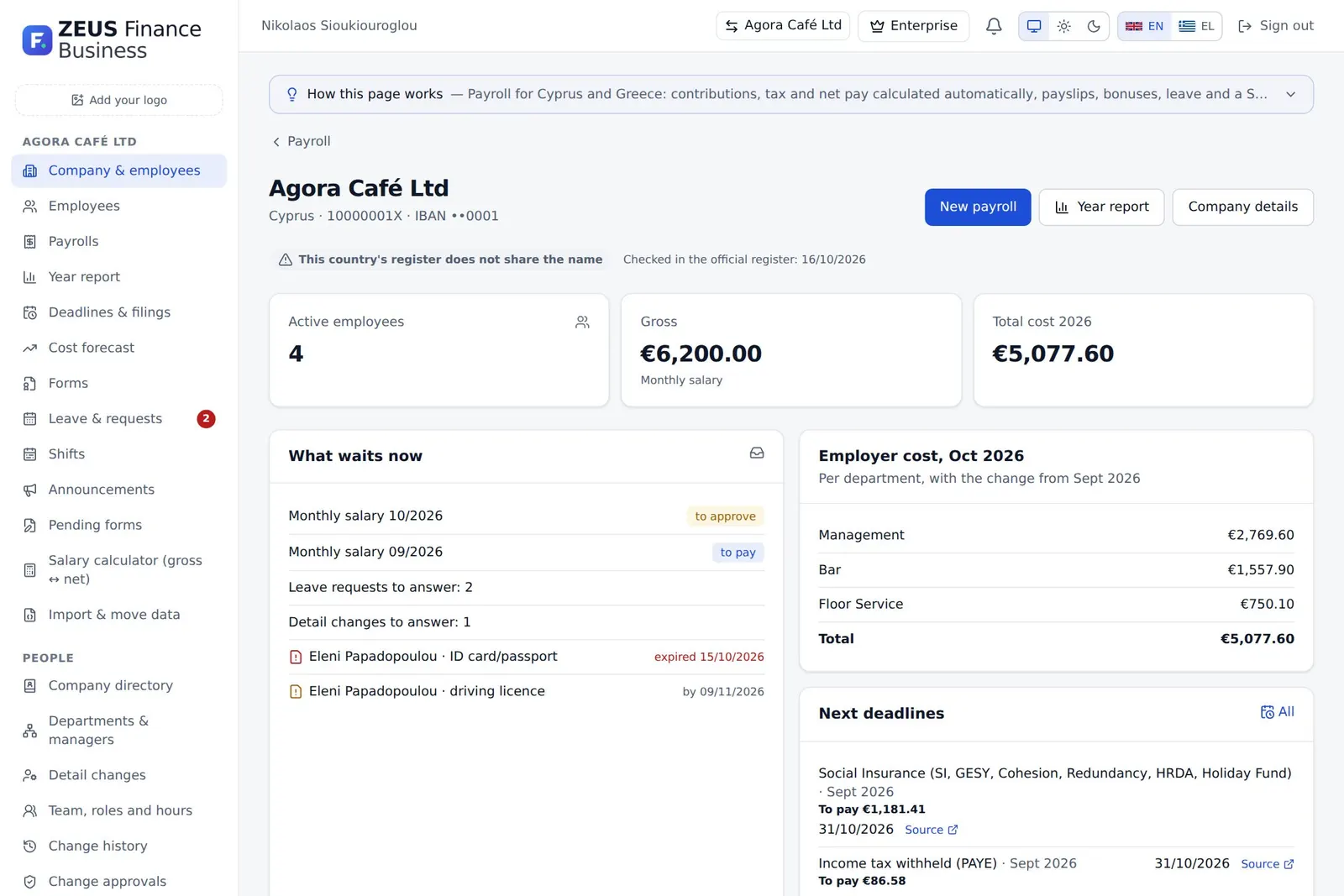1344x896 pixels.
Task: Open the Year report button
Action: click(1101, 207)
